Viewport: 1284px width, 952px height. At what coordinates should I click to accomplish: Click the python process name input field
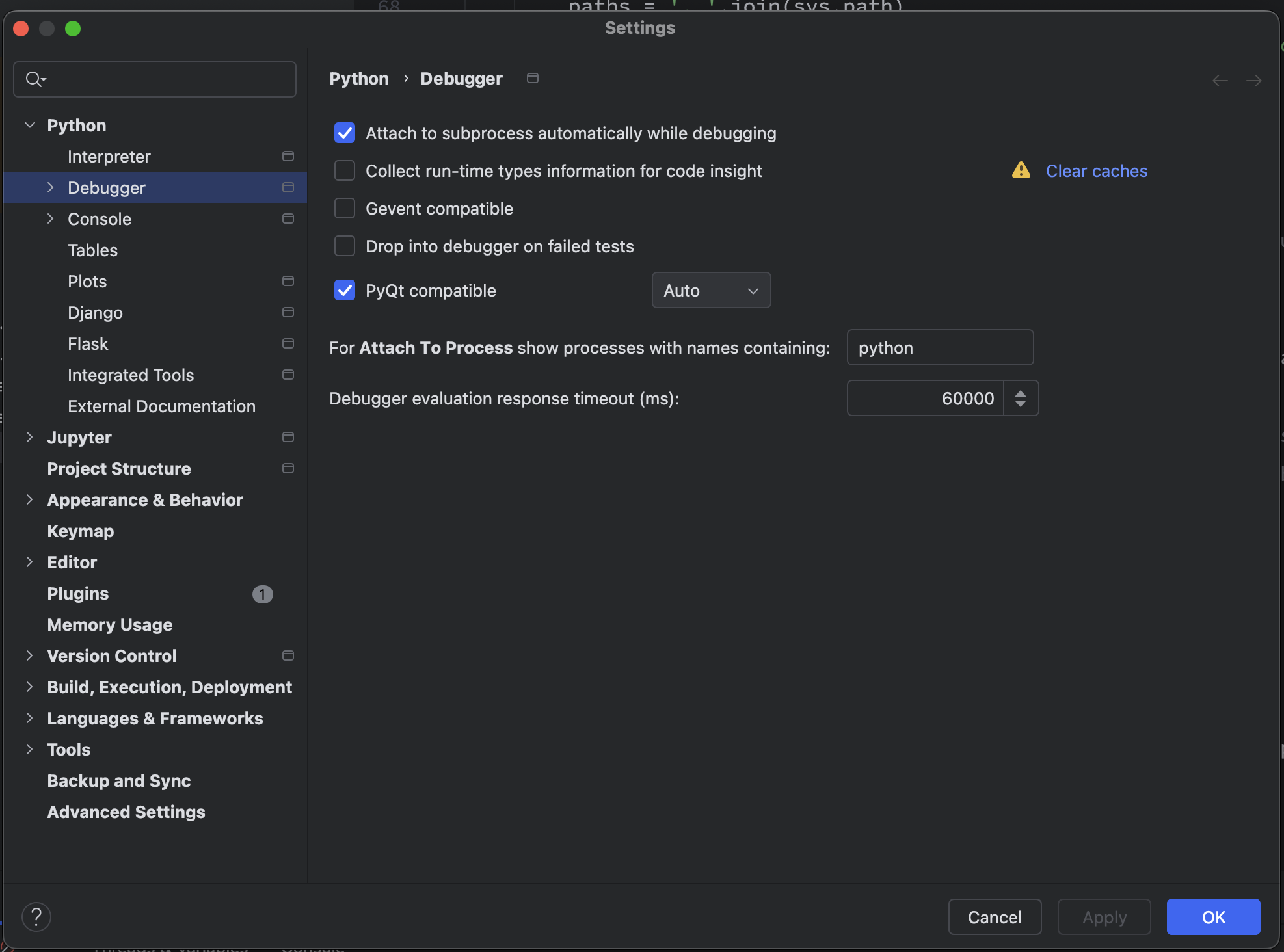tap(940, 347)
